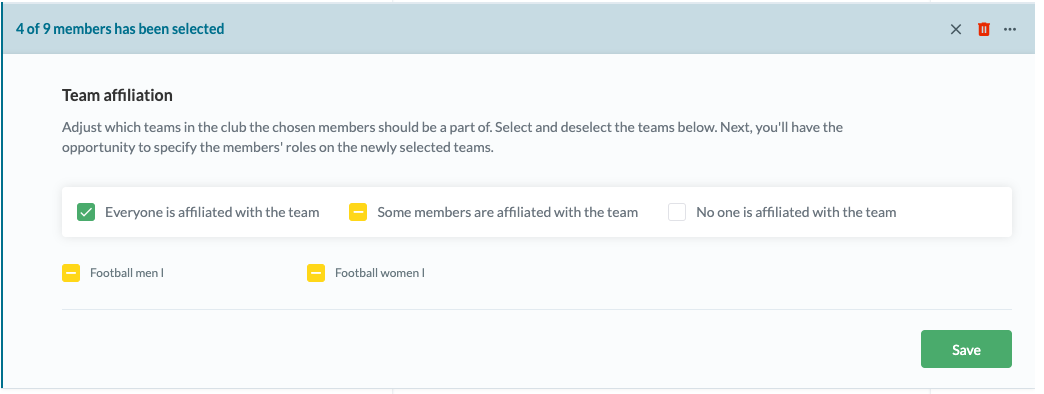Screen dimensions: 1044x394
Task: Dismiss the selection with the X icon
Action: point(956,29)
